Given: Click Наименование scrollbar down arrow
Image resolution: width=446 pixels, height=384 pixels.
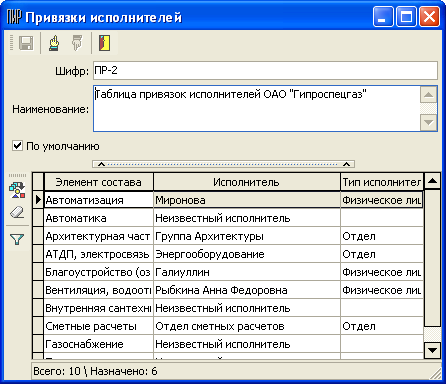Looking at the screenshot, I should 428,122.
